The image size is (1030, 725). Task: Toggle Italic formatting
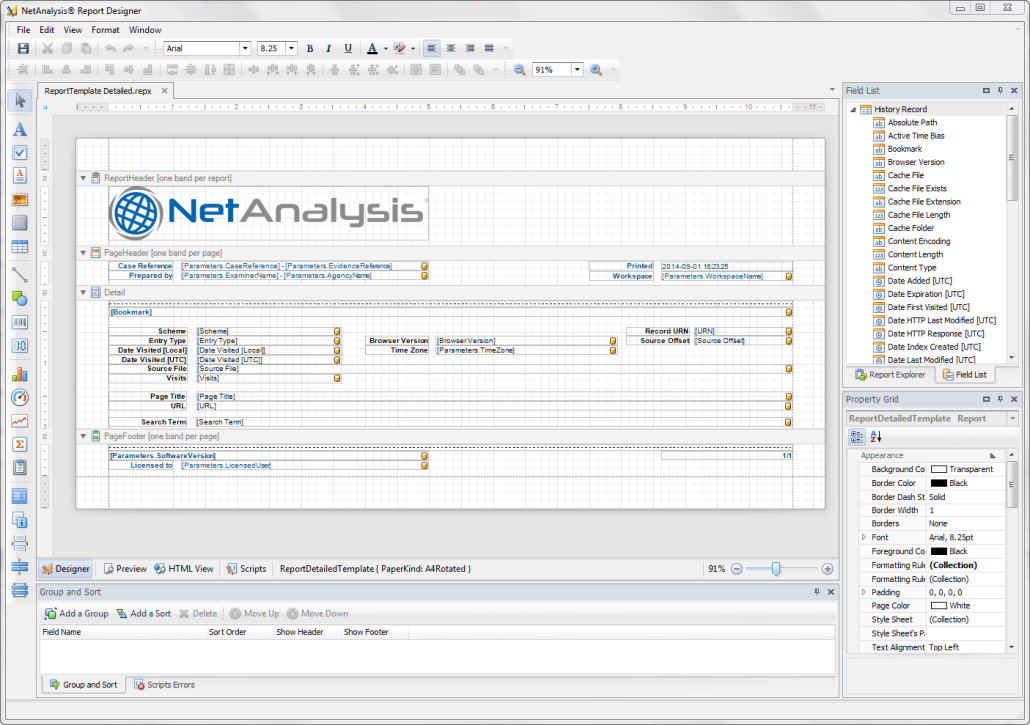pyautogui.click(x=329, y=48)
